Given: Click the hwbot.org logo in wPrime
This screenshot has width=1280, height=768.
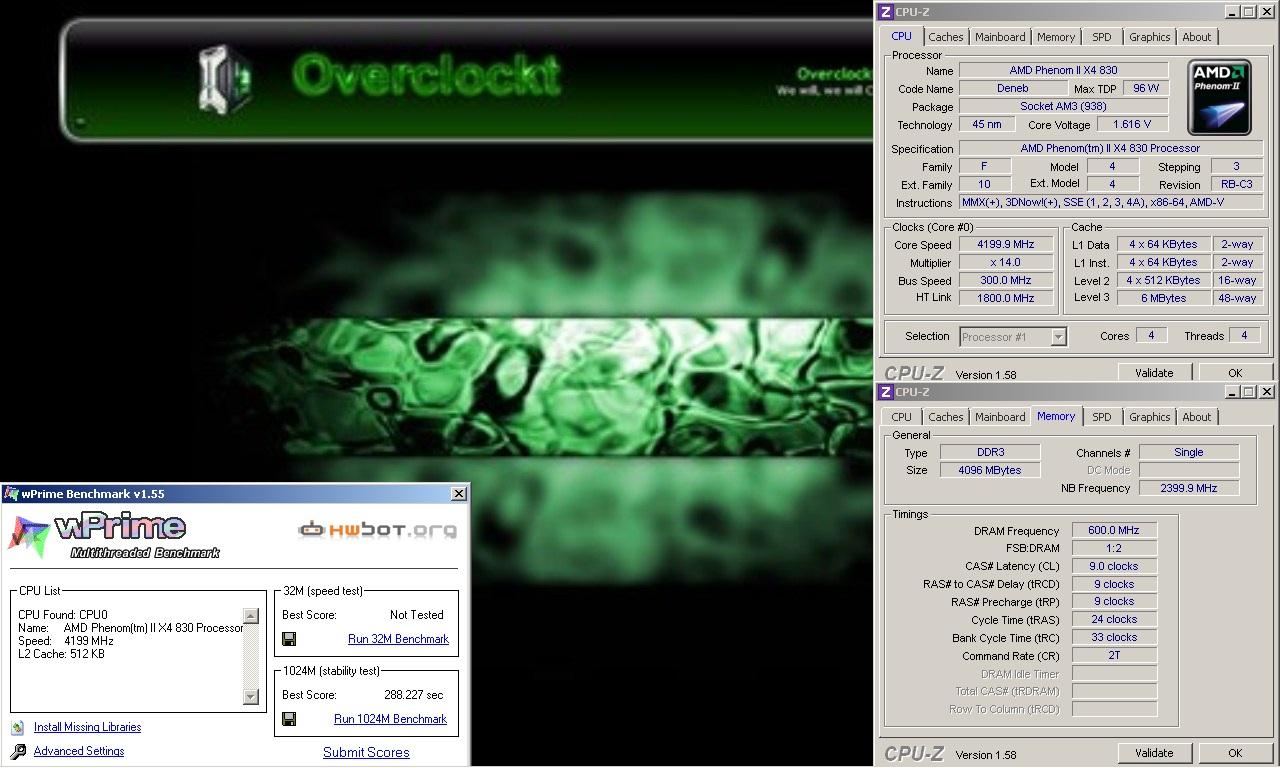Looking at the screenshot, I should coord(378,529).
